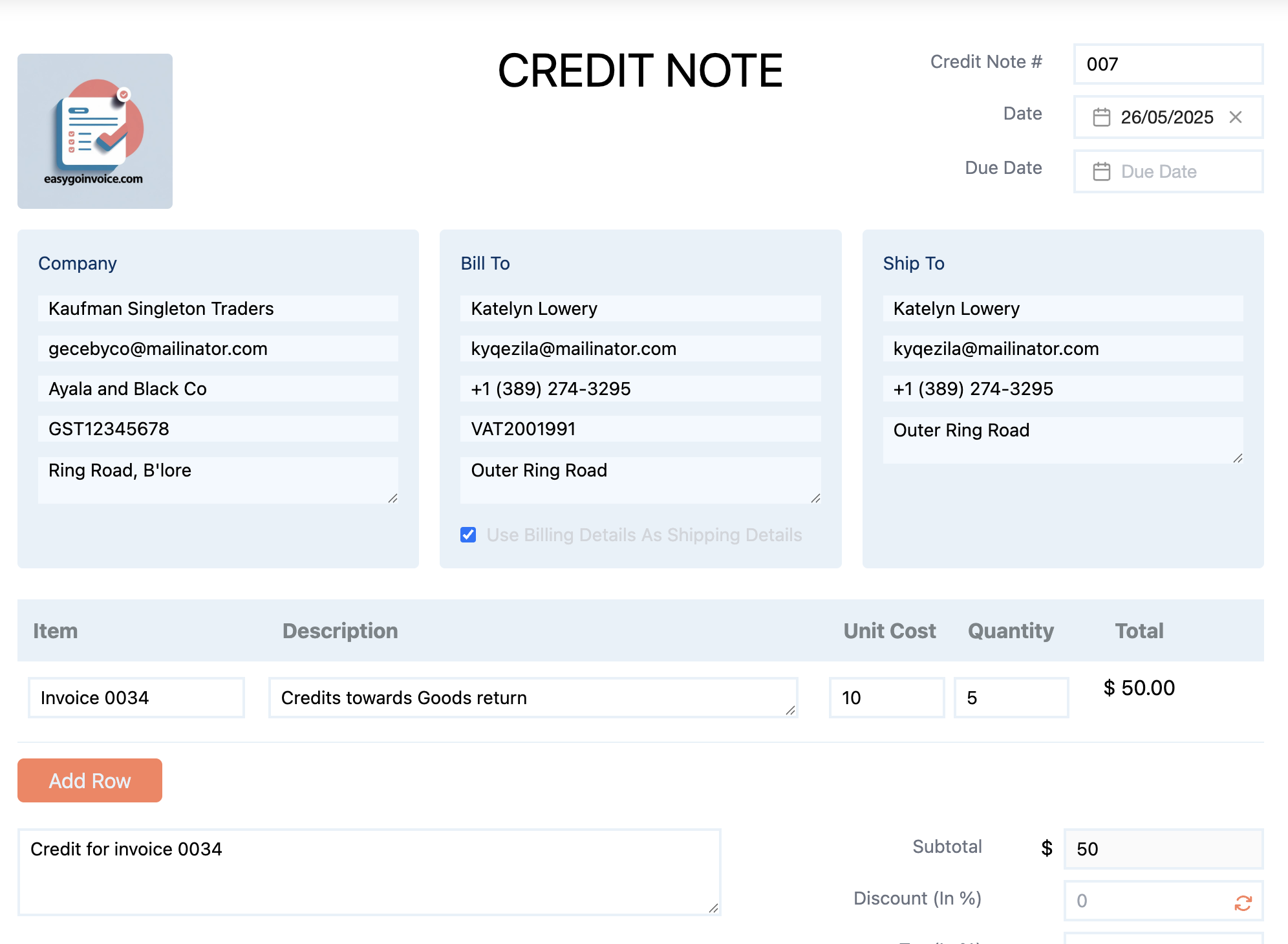This screenshot has width=1288, height=944.
Task: Click the easygoinvoice.com logo image
Action: coord(95,131)
